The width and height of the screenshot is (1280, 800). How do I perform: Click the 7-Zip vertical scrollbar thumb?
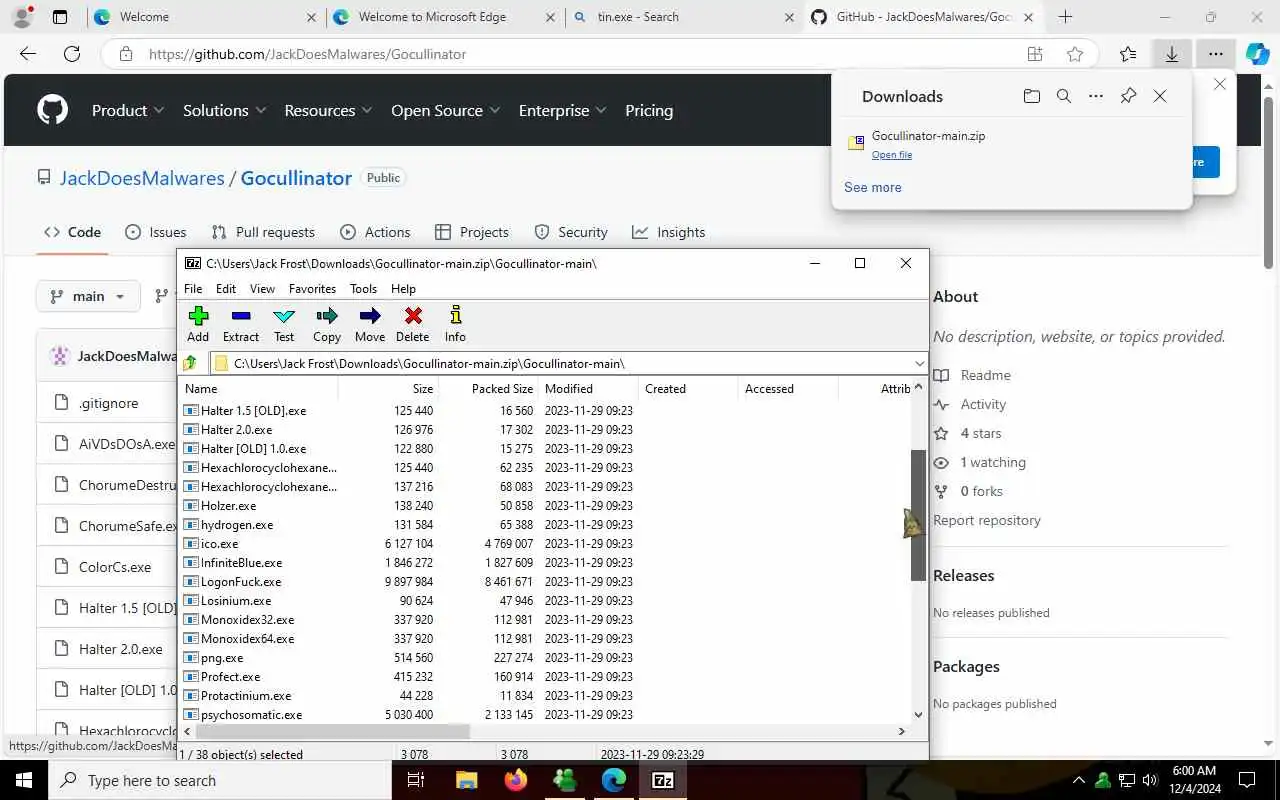tap(918, 515)
